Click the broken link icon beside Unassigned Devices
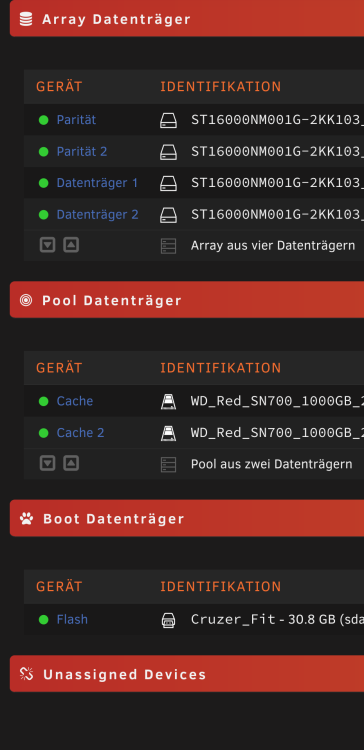 coord(26,674)
